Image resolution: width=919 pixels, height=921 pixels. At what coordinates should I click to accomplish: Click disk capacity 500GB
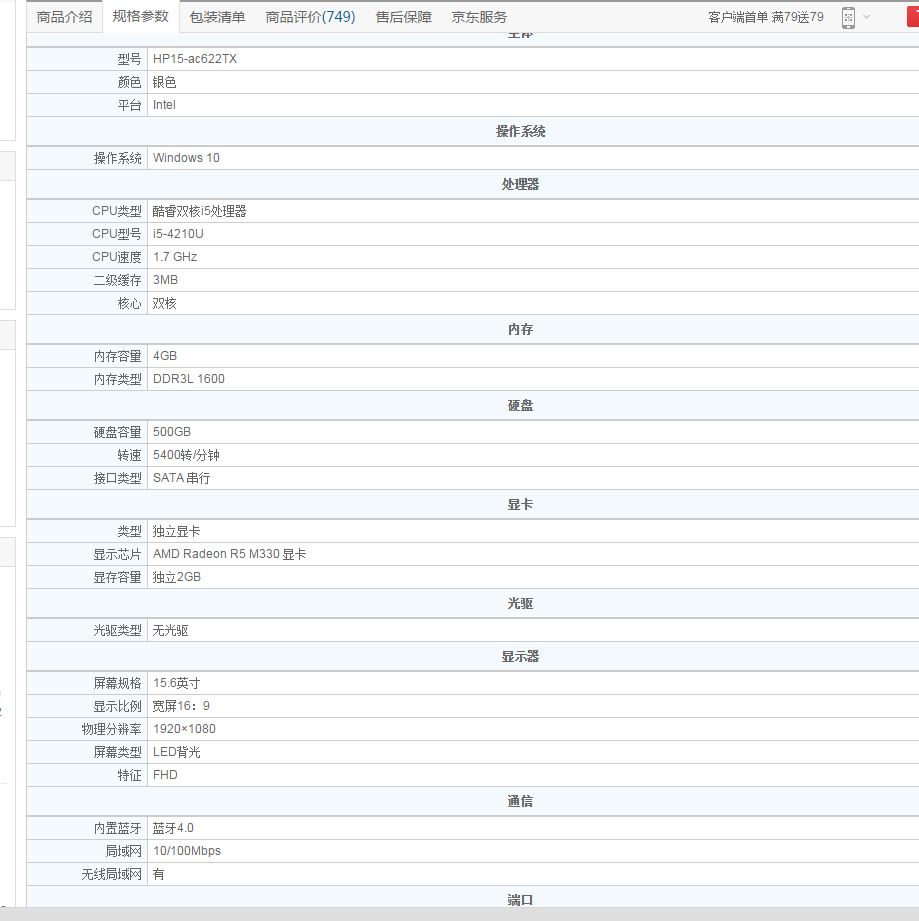coord(171,432)
